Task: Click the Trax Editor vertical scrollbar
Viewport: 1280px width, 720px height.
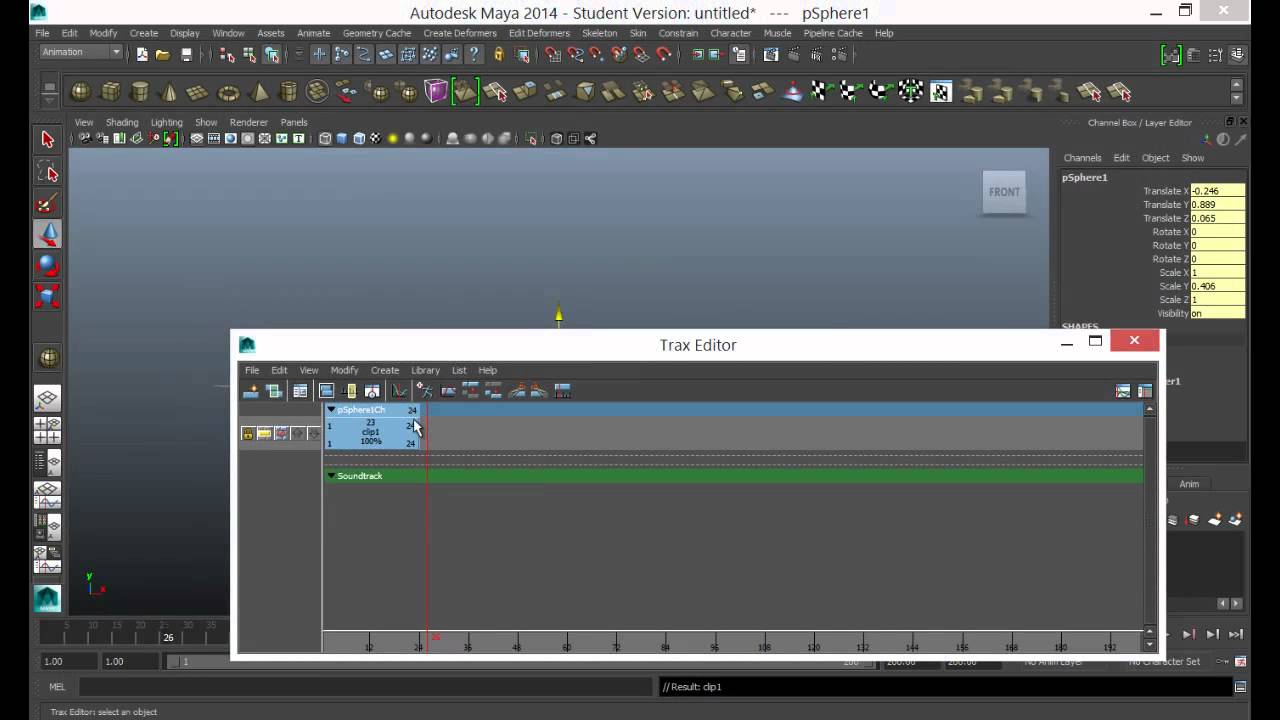Action: coord(1149,516)
